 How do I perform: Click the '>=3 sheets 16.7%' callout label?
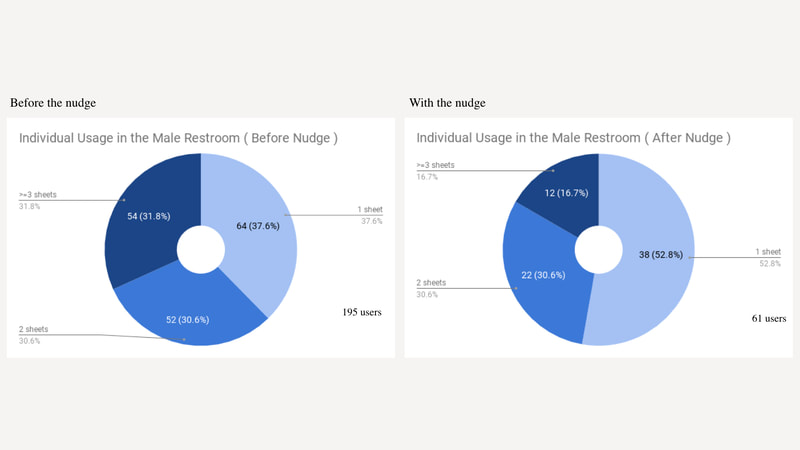point(435,170)
